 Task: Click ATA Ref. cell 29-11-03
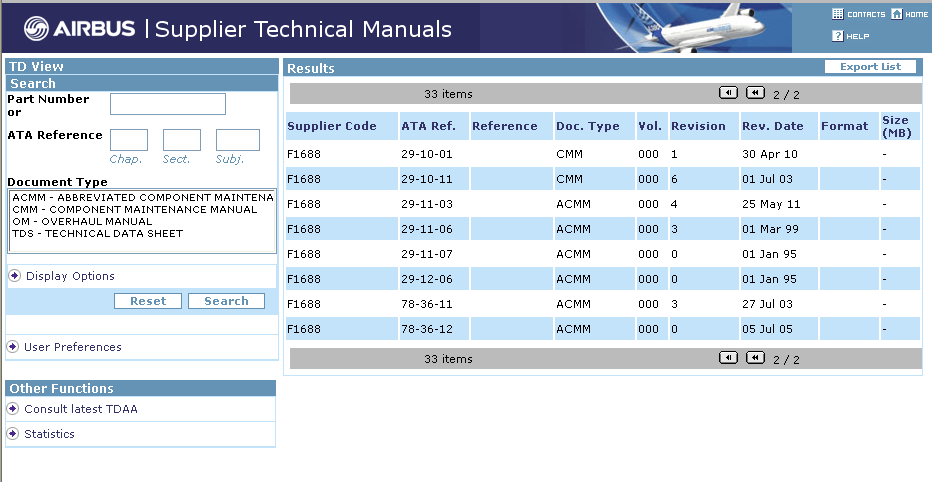coord(427,204)
